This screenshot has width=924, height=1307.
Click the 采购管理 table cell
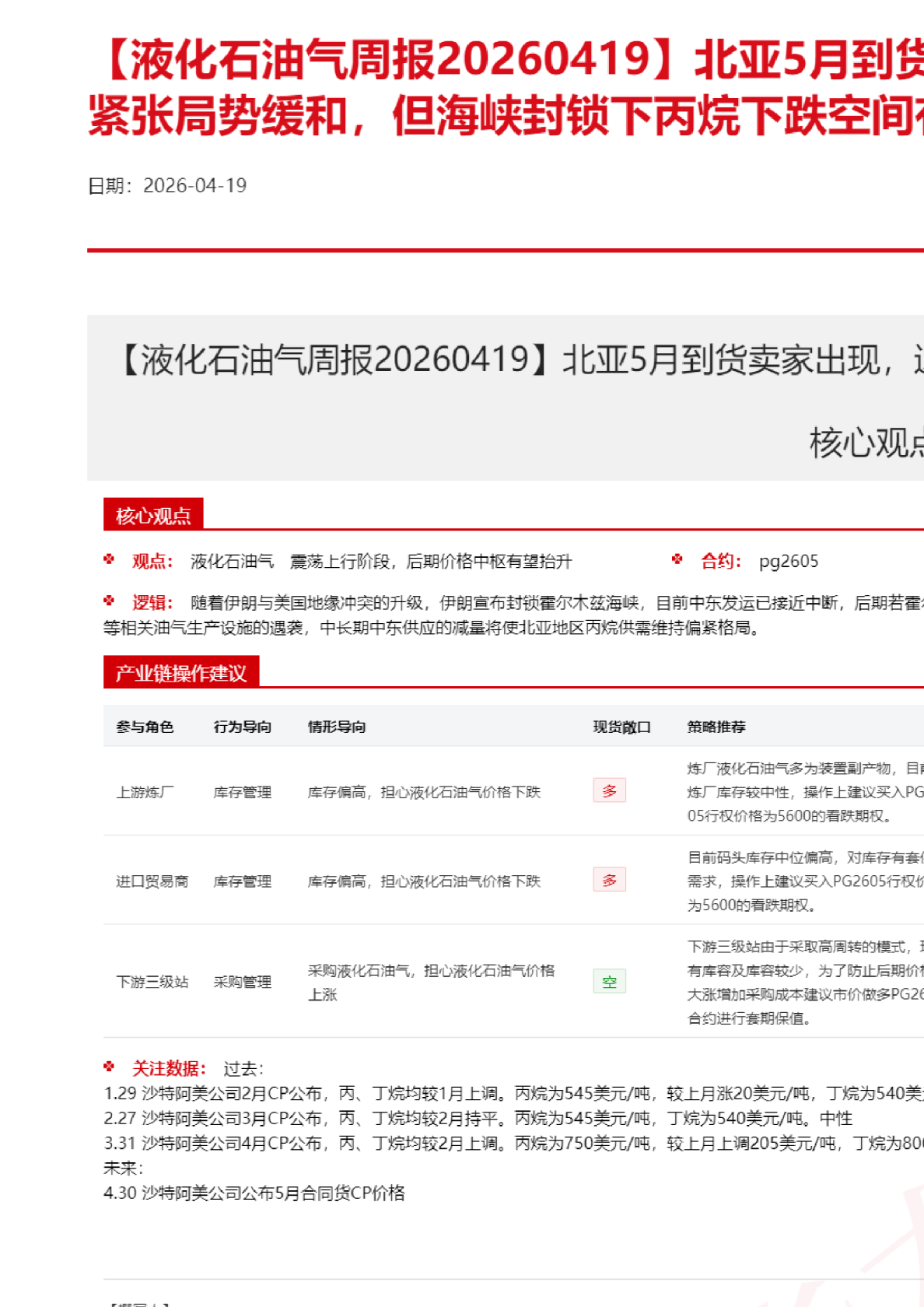pos(243,982)
